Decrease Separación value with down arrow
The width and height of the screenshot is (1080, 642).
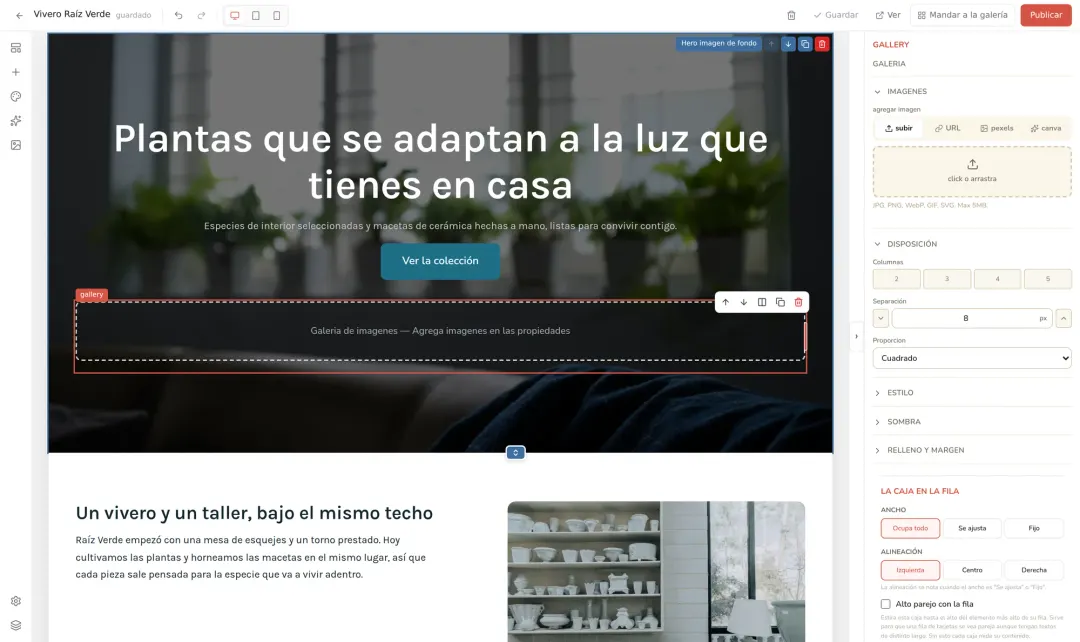(x=880, y=318)
